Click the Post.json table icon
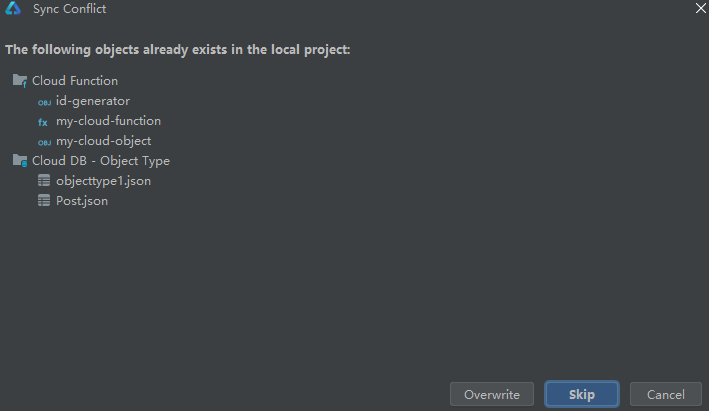 pyautogui.click(x=43, y=201)
